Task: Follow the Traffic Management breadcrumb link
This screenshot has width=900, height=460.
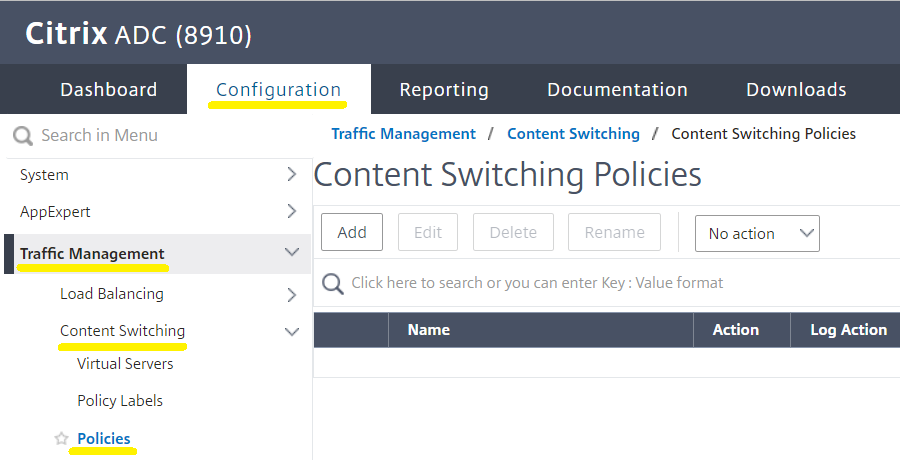Action: (x=404, y=134)
